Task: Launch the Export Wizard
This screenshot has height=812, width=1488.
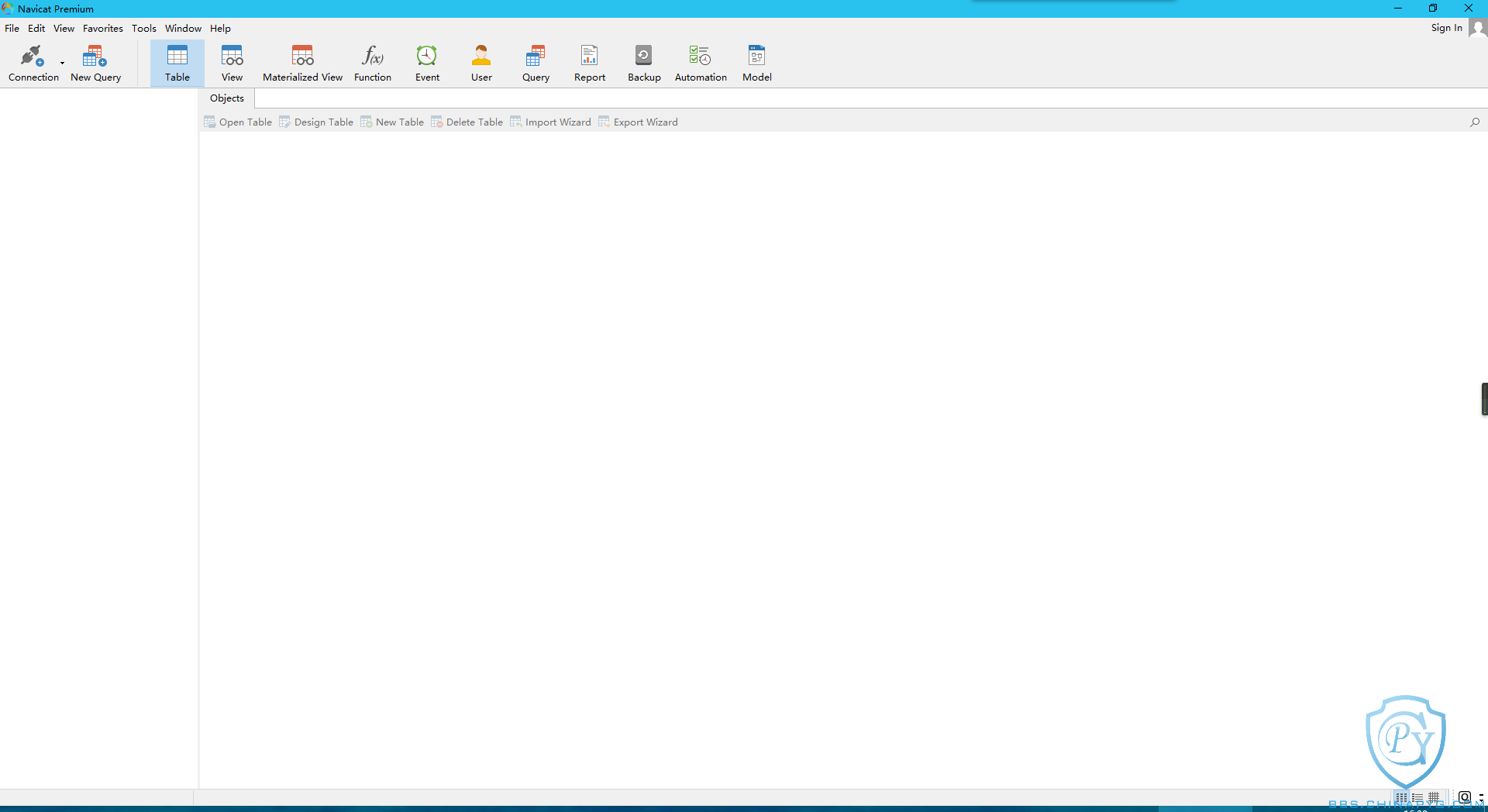Action: click(x=638, y=122)
